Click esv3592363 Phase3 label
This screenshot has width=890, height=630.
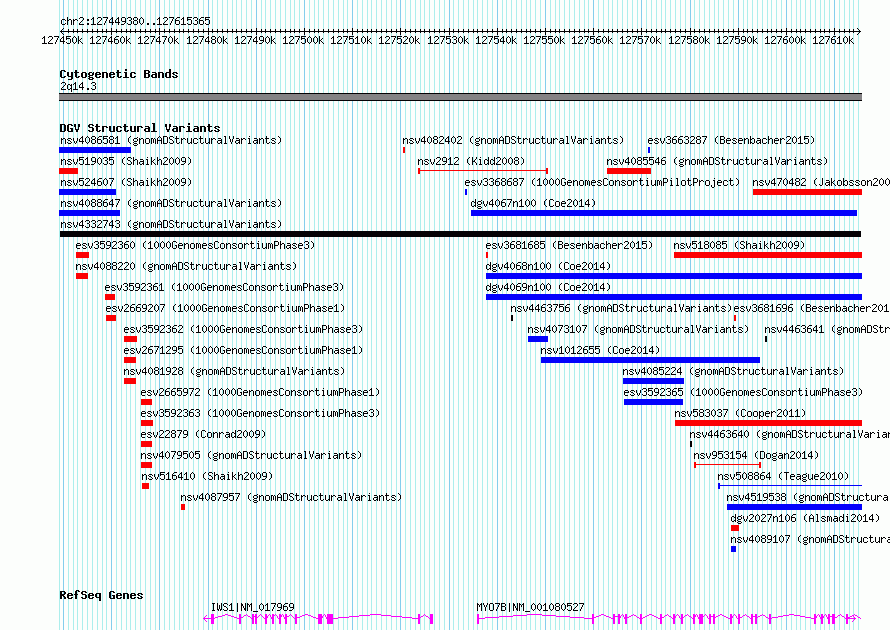(x=260, y=413)
